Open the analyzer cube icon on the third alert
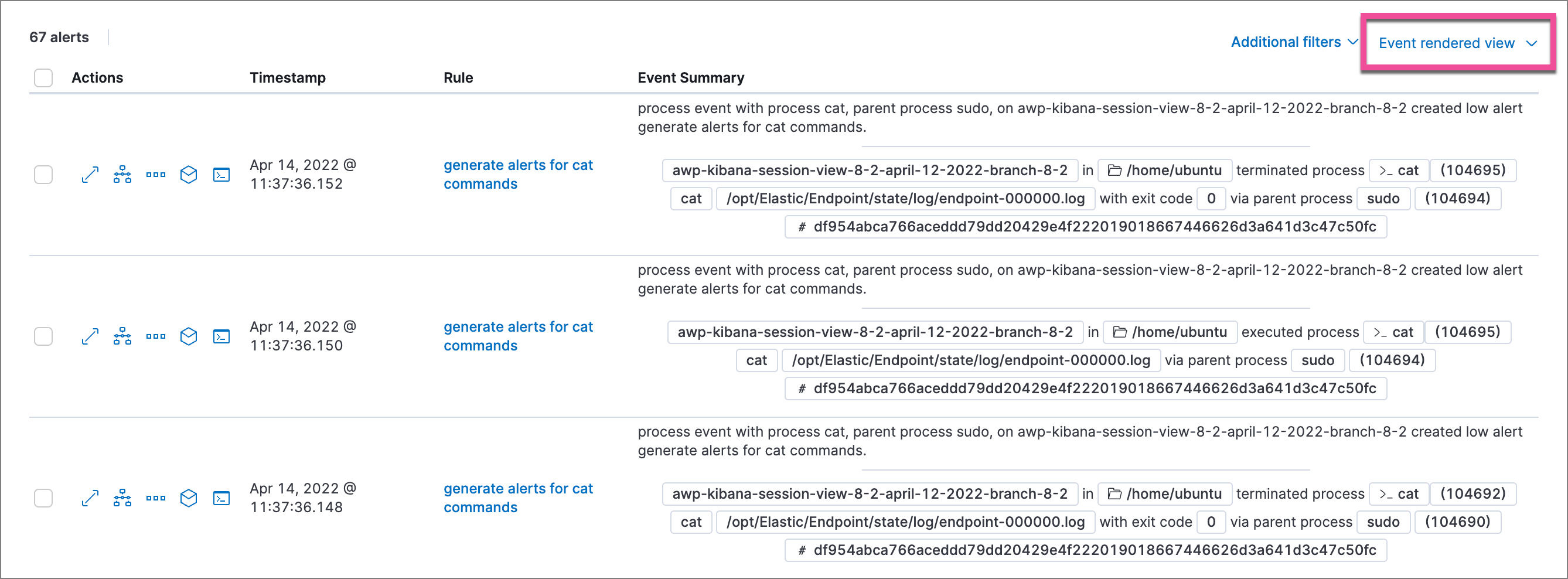Image resolution: width=1568 pixels, height=579 pixels. click(189, 498)
